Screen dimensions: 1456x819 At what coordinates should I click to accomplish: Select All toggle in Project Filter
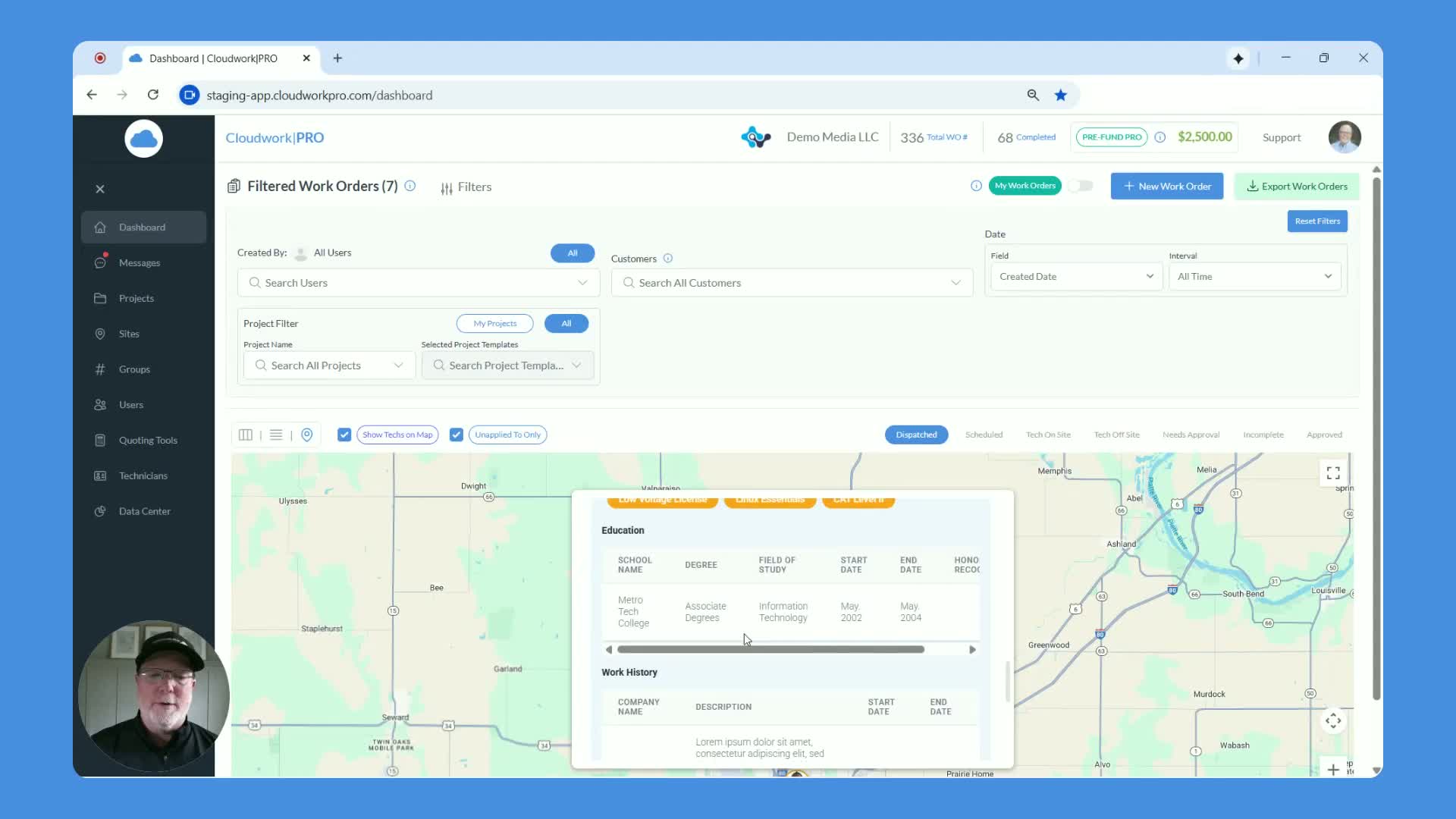pyautogui.click(x=566, y=324)
